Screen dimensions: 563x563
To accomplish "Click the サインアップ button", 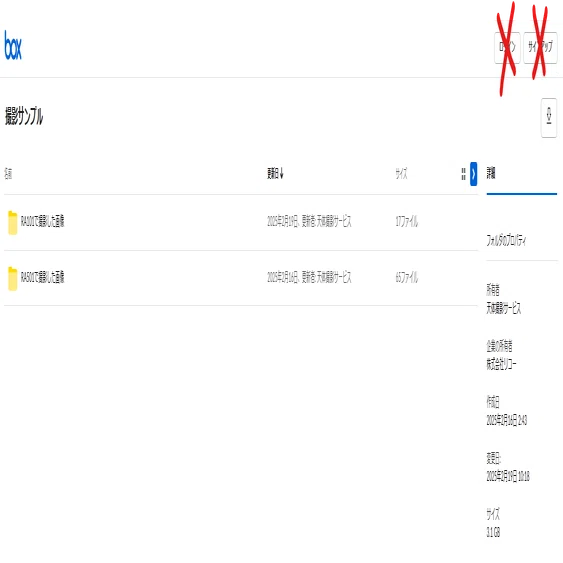I will pos(540,48).
